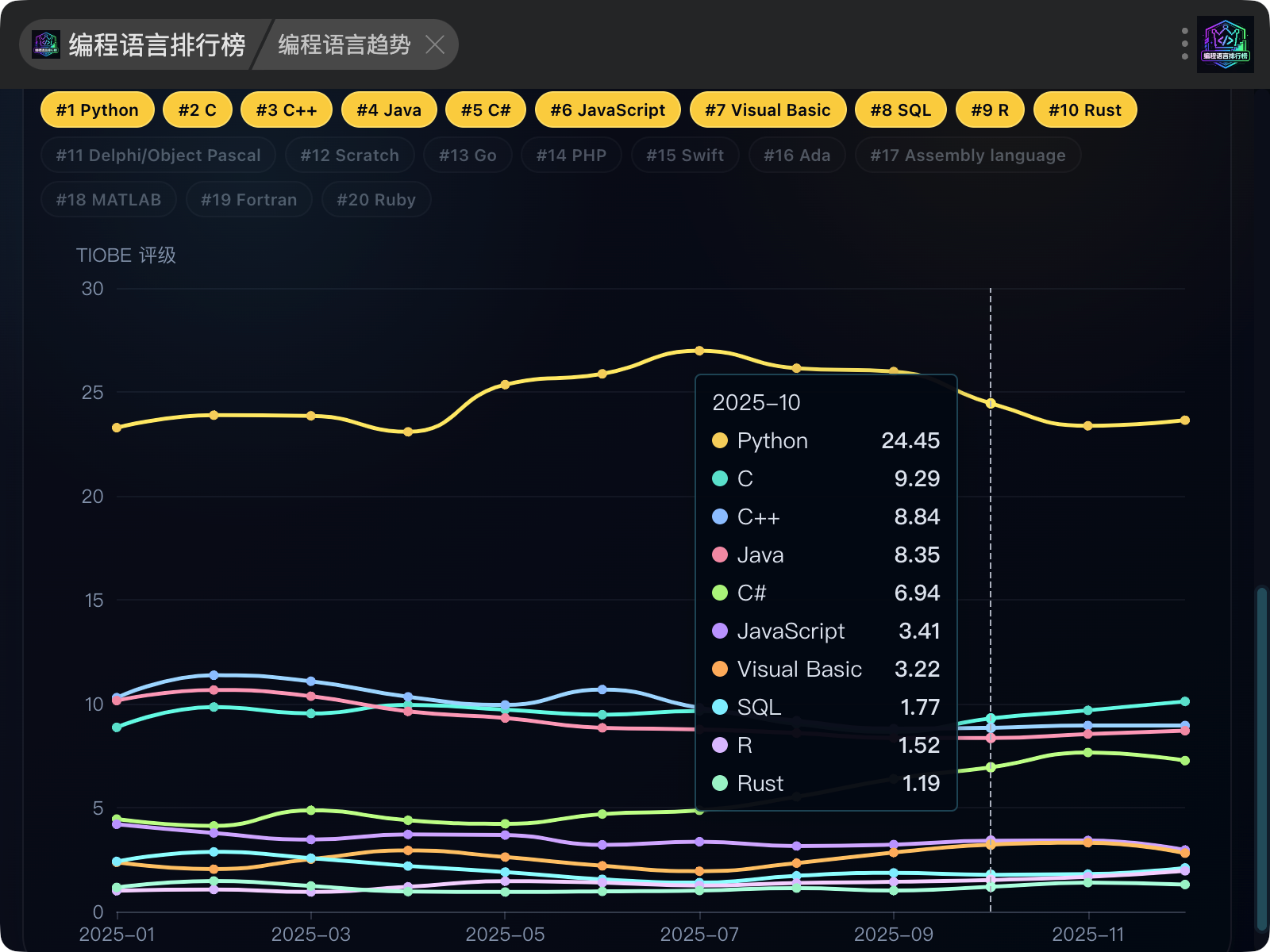Click the ranking logo icon in title tab
The width and height of the screenshot is (1270, 952).
(46, 44)
